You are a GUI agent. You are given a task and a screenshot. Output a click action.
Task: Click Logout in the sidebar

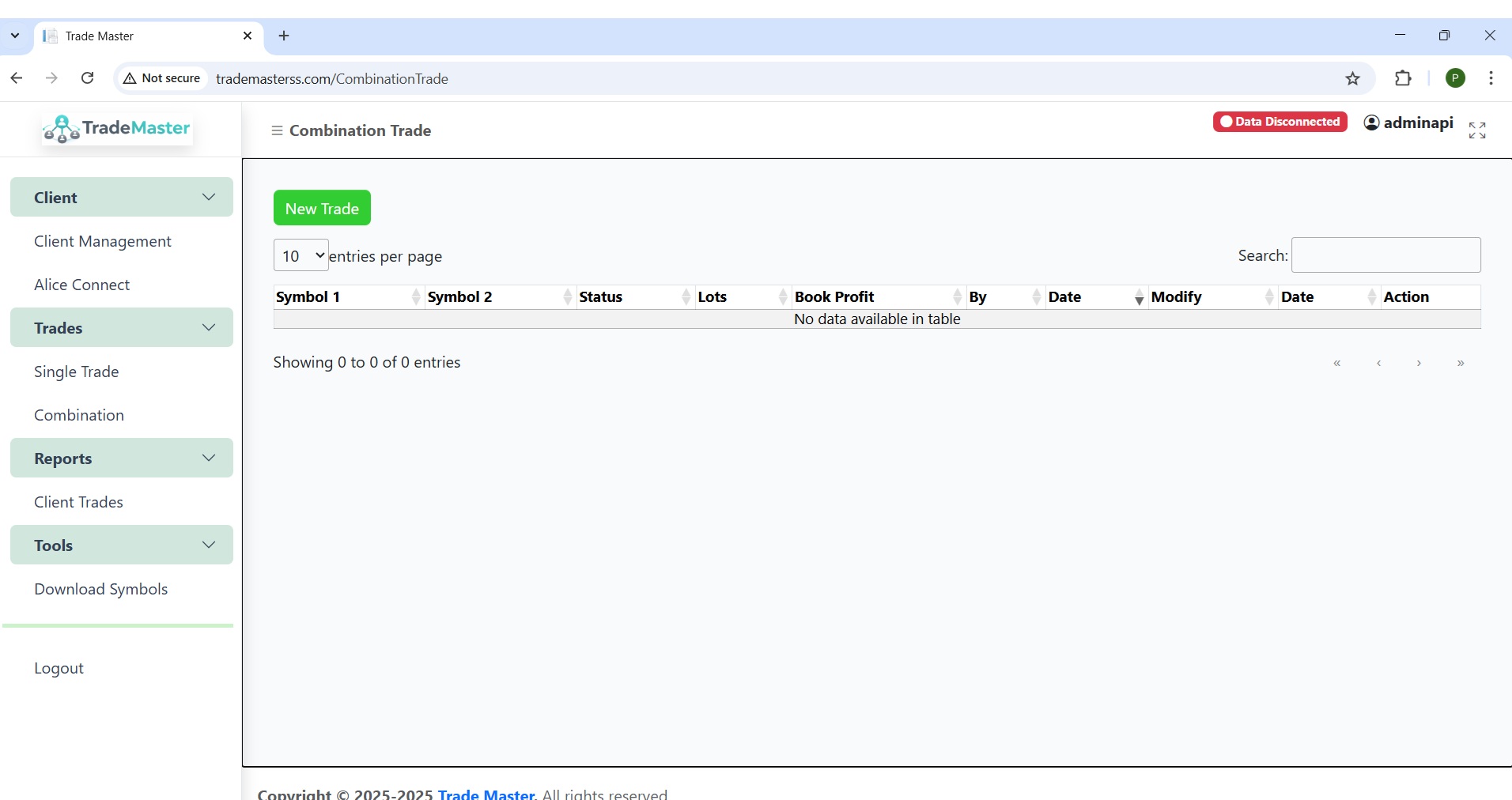(59, 668)
